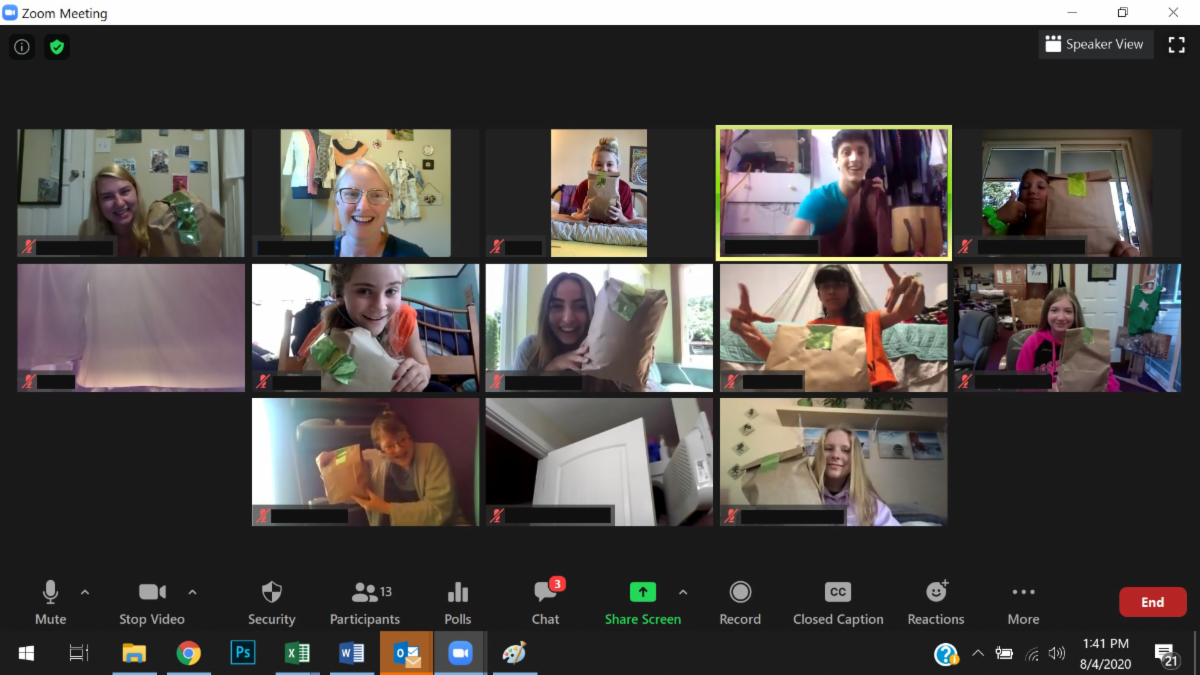Enter full screen mode

1176,44
